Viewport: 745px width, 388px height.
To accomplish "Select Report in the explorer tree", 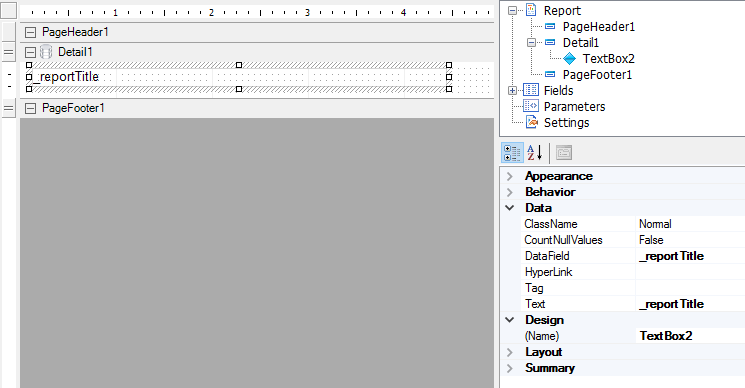I will pyautogui.click(x=562, y=10).
